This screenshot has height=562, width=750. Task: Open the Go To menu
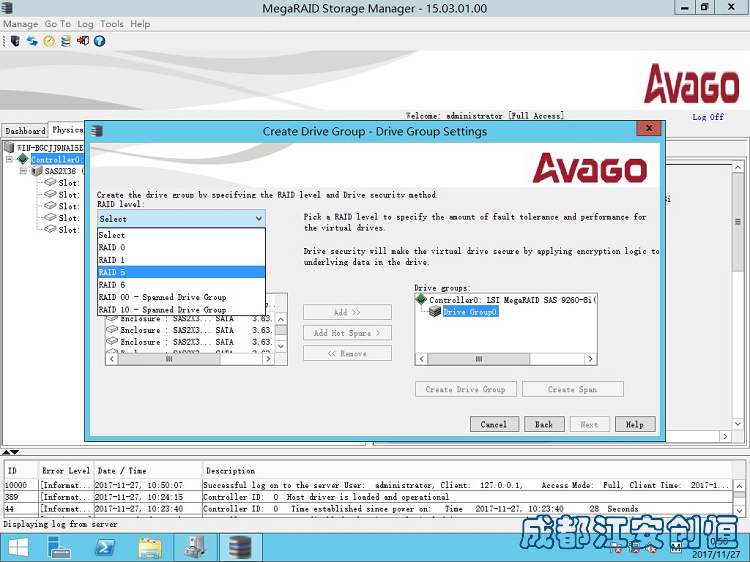tap(57, 24)
